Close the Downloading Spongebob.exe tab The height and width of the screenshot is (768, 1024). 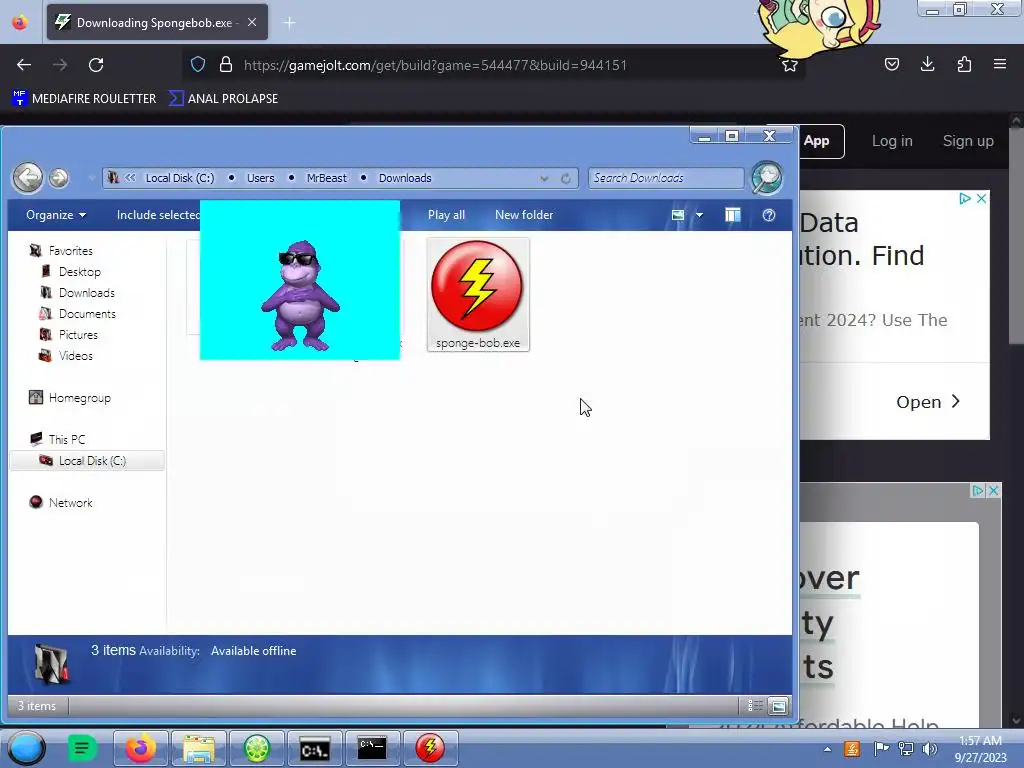[252, 22]
